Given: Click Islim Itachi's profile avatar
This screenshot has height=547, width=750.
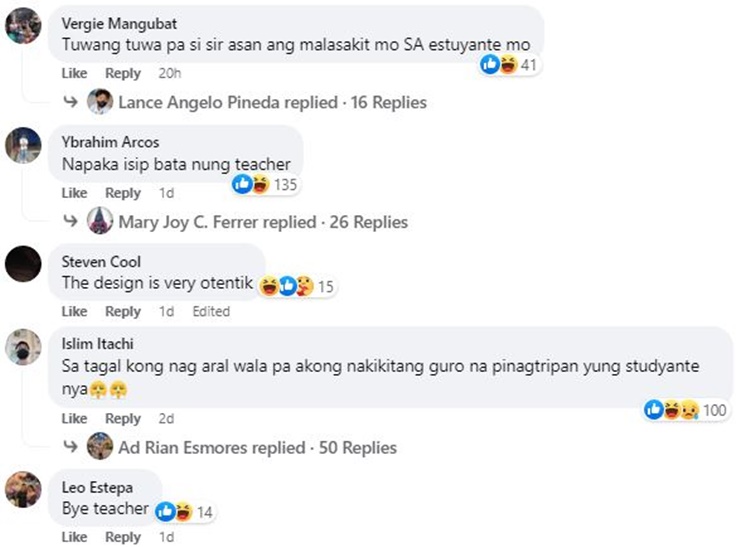Looking at the screenshot, I should coord(22,347).
